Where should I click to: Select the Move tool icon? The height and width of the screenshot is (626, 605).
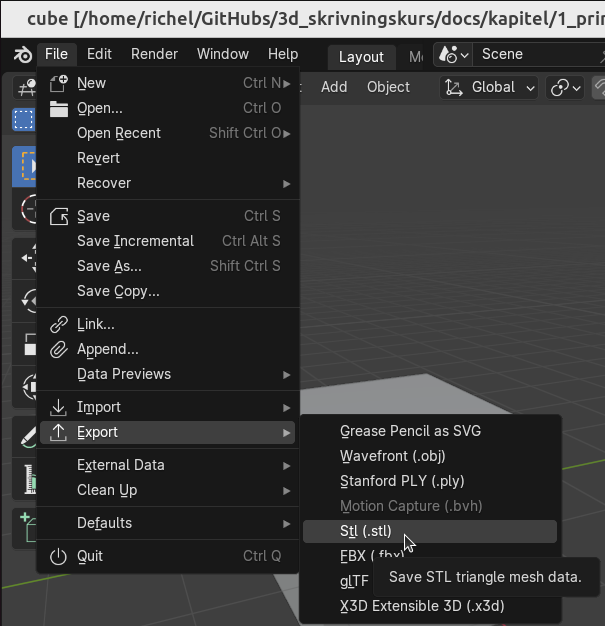pos(26,258)
